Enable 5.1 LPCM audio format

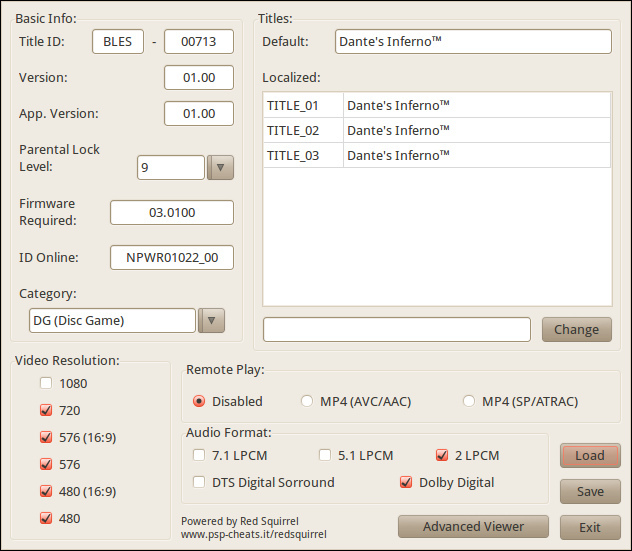click(x=325, y=455)
